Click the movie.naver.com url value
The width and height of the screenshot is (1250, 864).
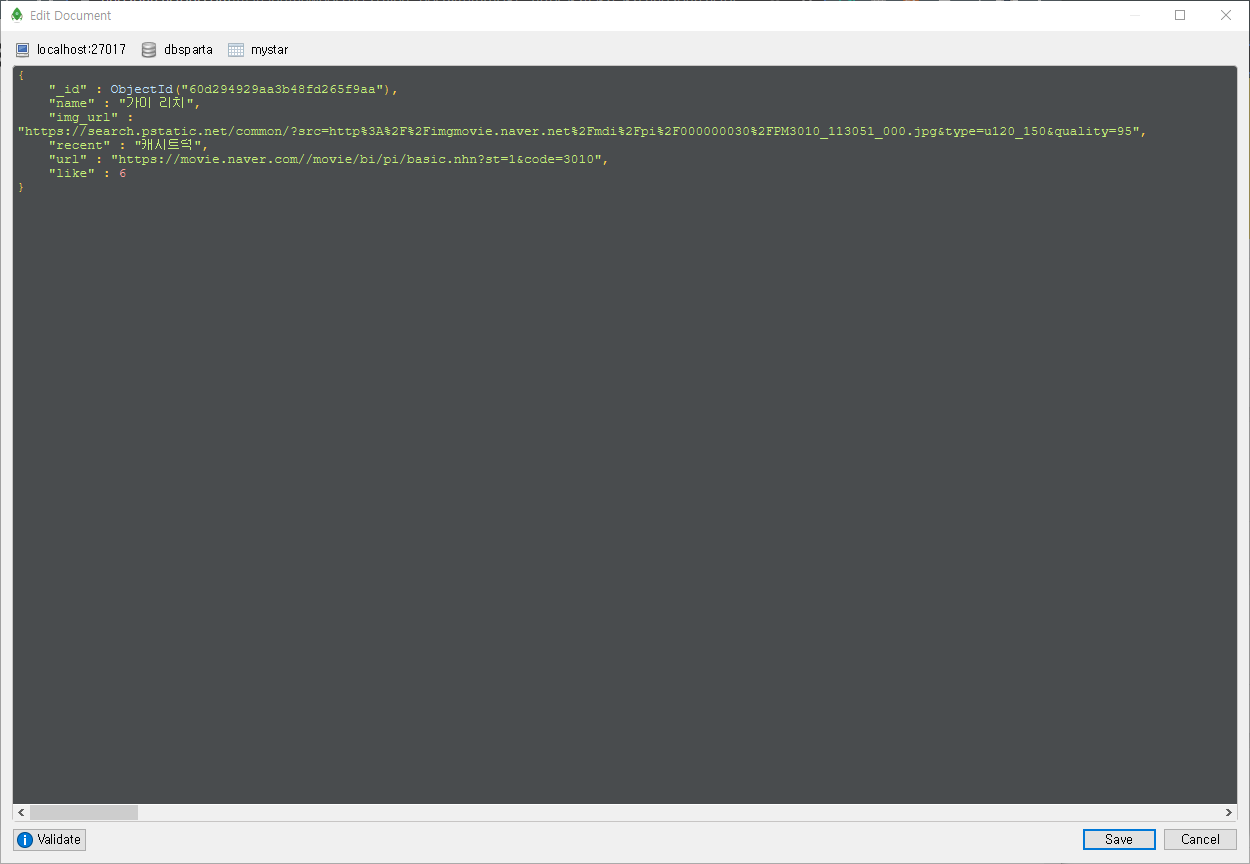point(357,159)
